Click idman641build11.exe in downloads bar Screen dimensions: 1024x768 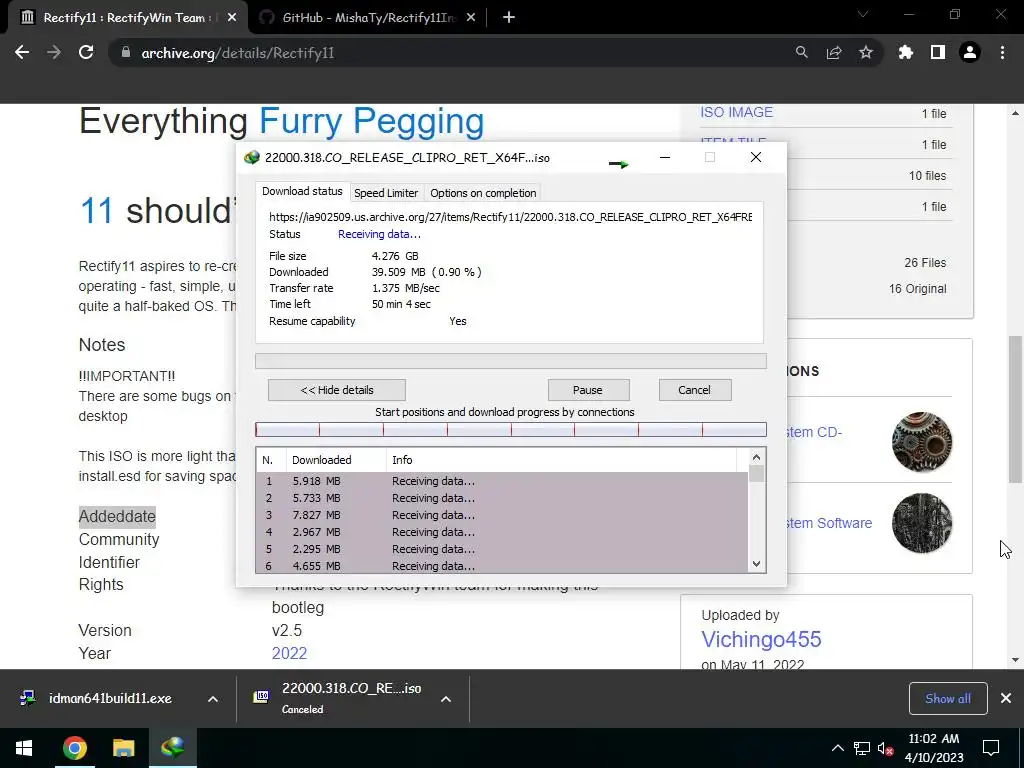110,698
